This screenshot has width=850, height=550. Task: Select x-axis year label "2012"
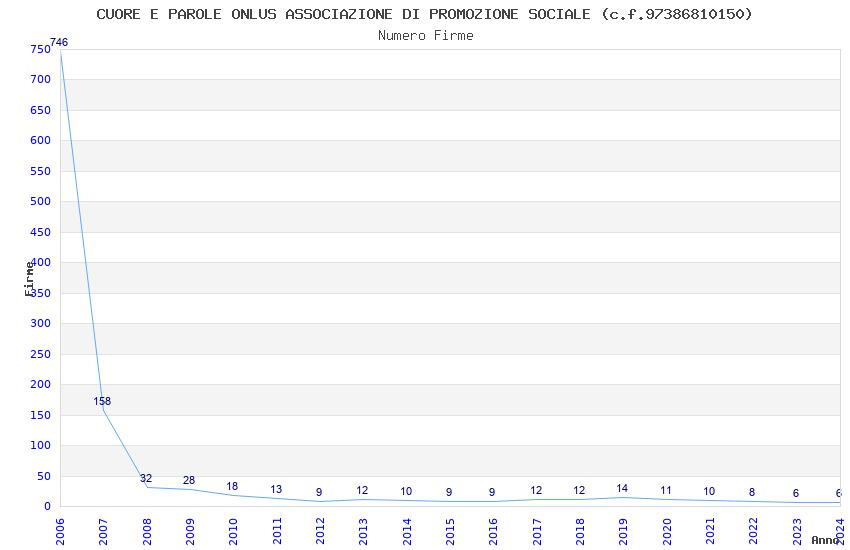(320, 531)
